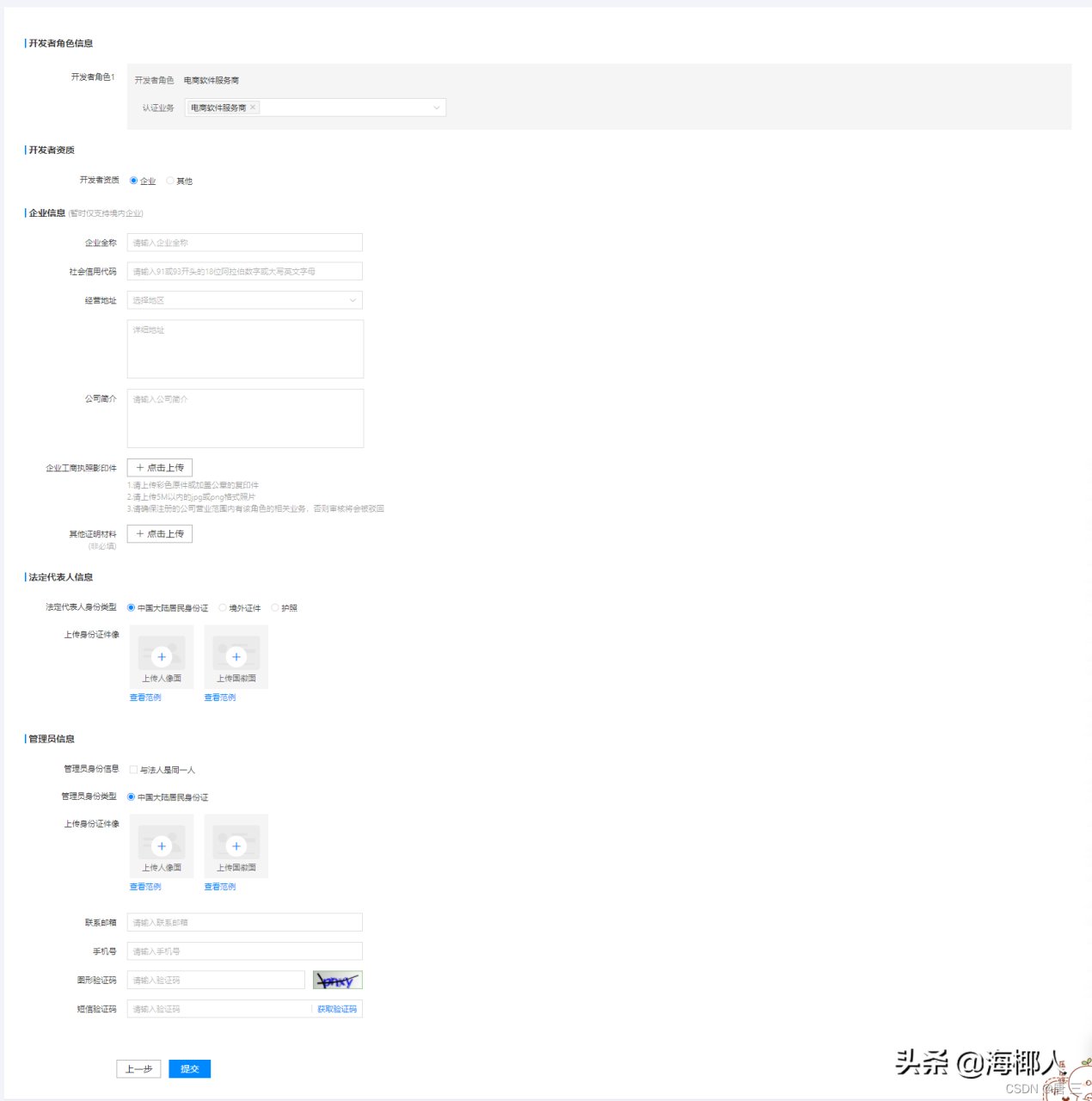
Task: Click 点击上传 for 企业工商执照影印件
Action: pyautogui.click(x=159, y=467)
